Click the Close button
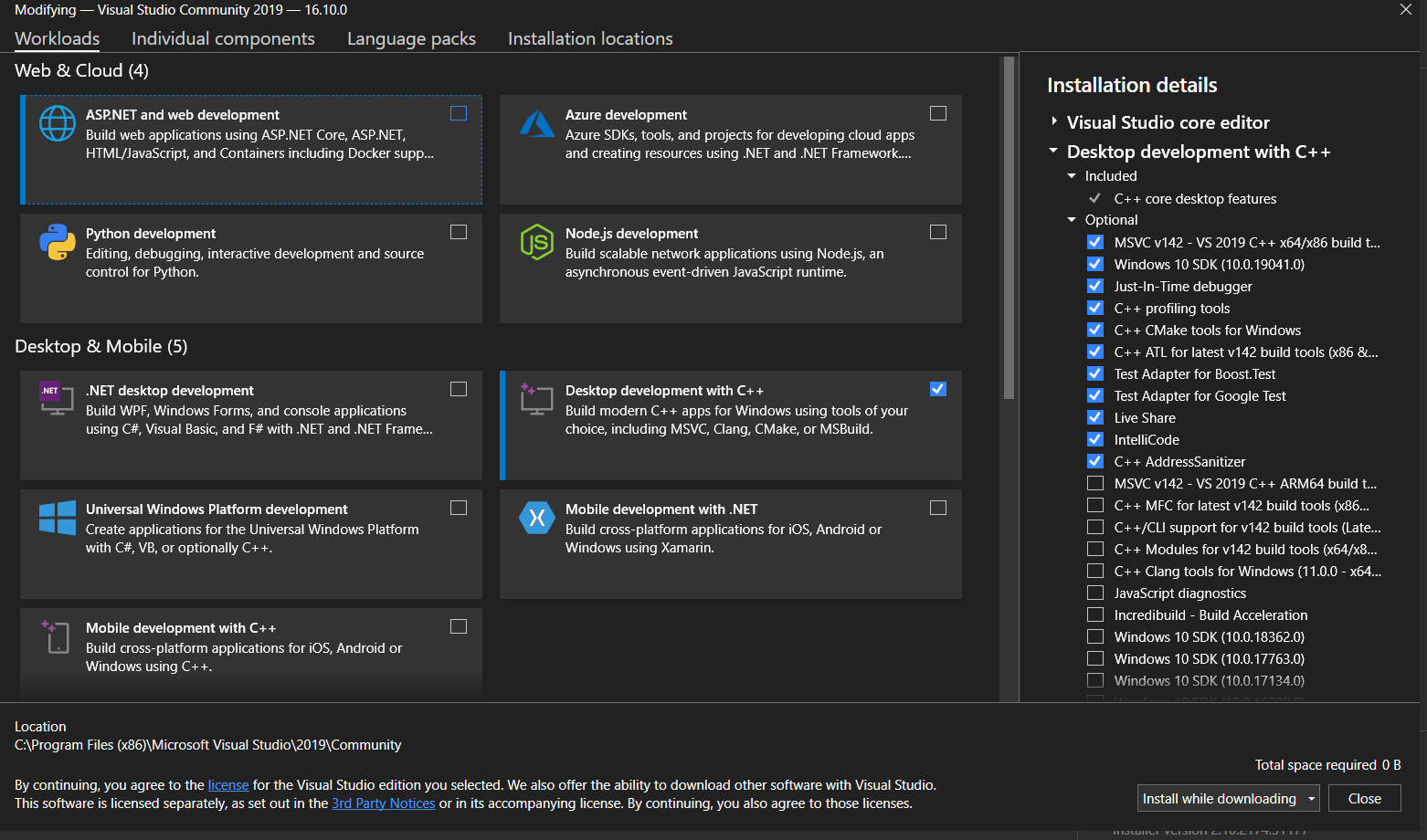Viewport: 1427px width, 840px height. (x=1365, y=798)
